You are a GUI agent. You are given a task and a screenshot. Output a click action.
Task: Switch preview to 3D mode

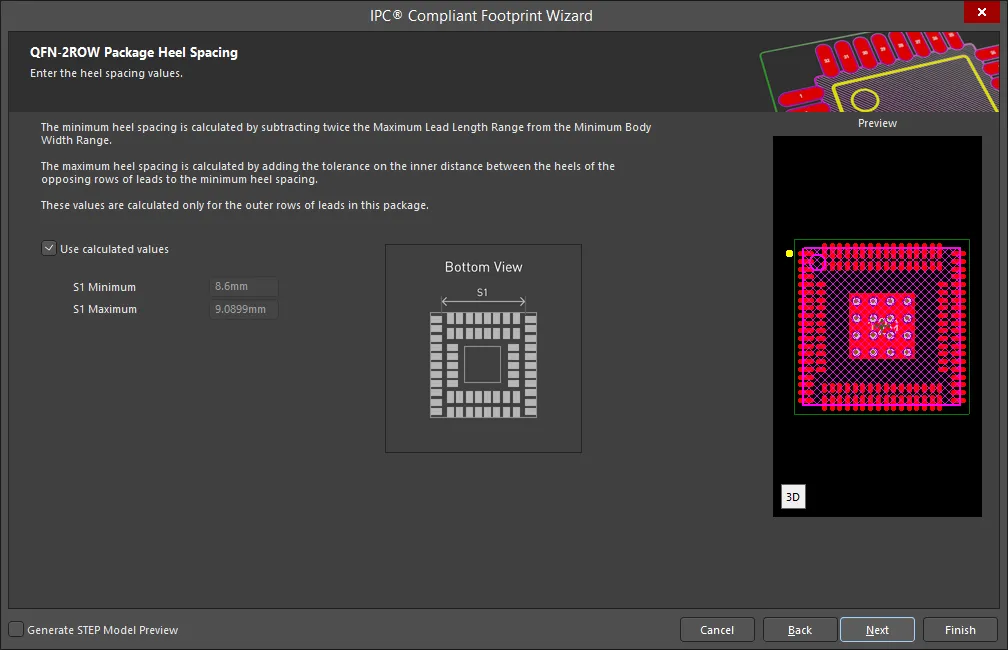pos(793,497)
